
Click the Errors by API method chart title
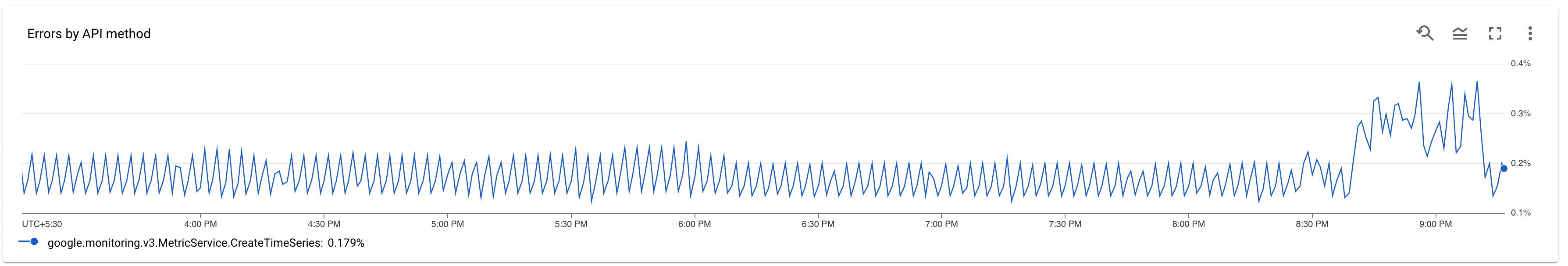(89, 33)
